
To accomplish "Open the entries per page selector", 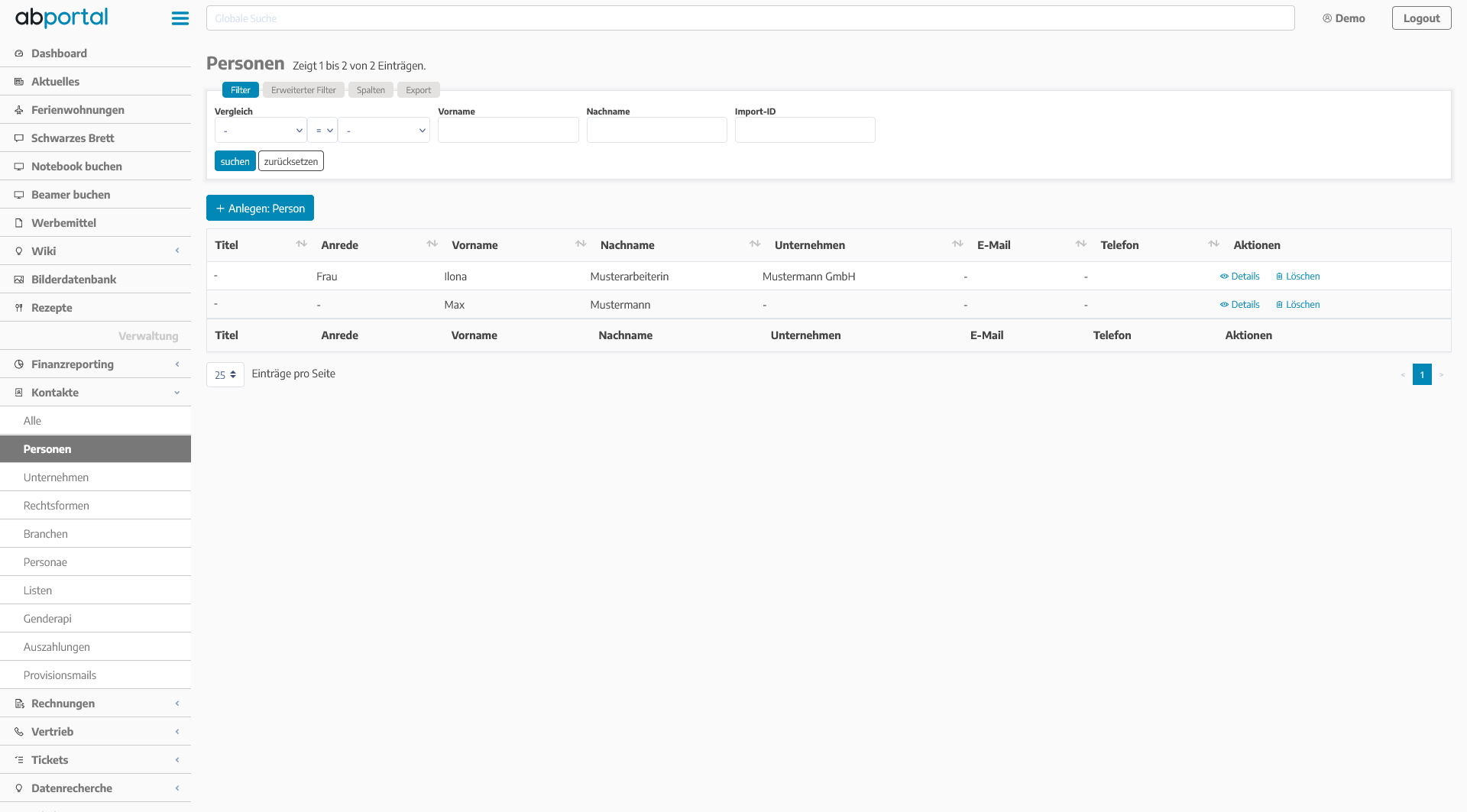I will [225, 375].
